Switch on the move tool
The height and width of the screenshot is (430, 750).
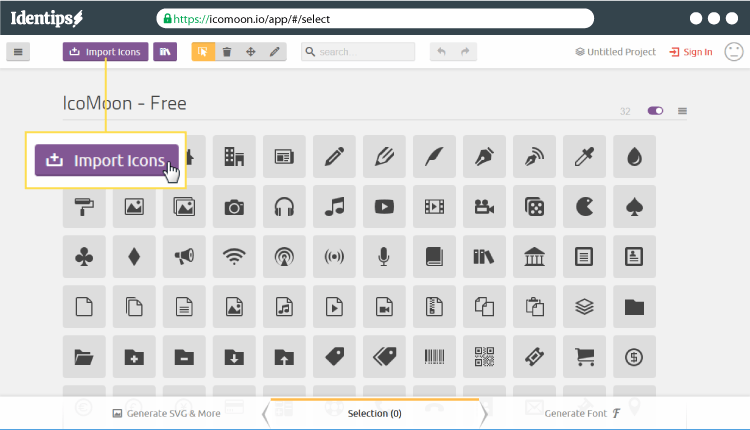pos(251,52)
